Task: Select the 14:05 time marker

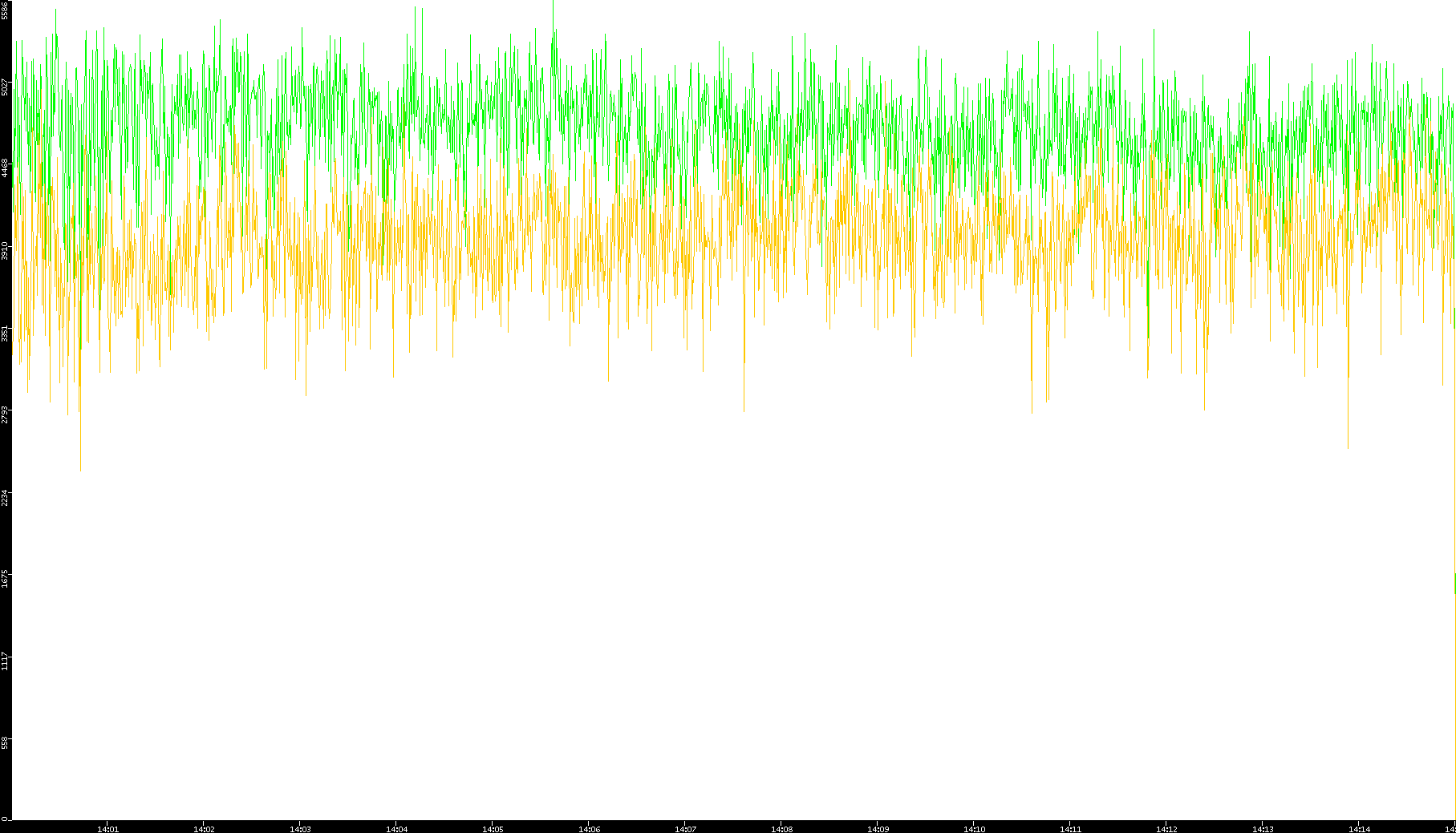Action: click(x=493, y=828)
